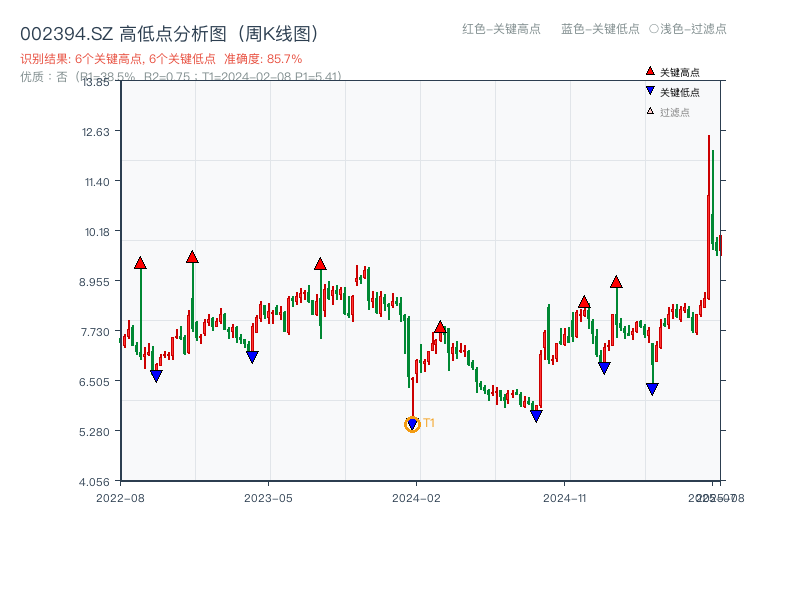800x600 pixels.
Task: Click the 过滤点 legend triangle icon
Action: 650,111
